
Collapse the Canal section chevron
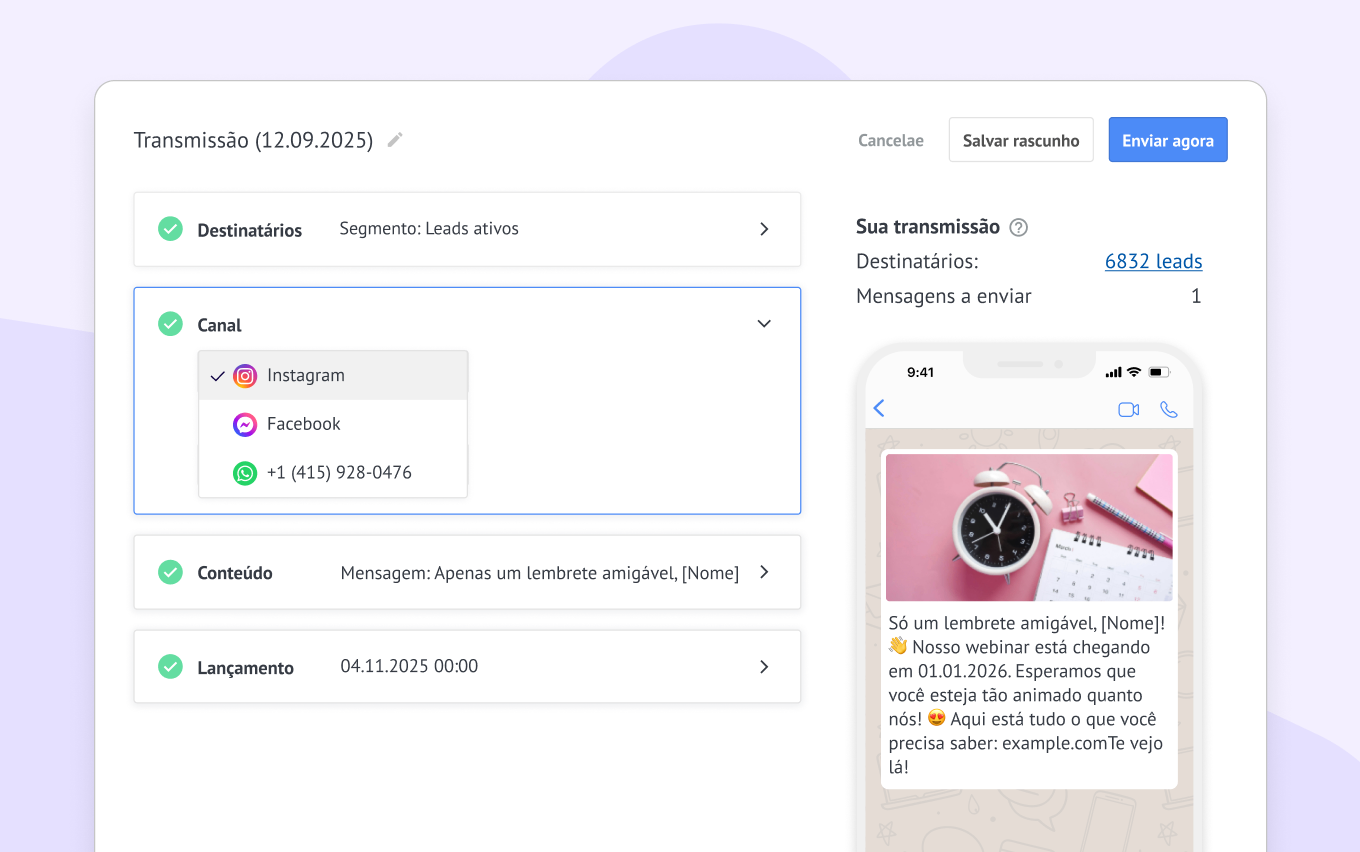(764, 324)
